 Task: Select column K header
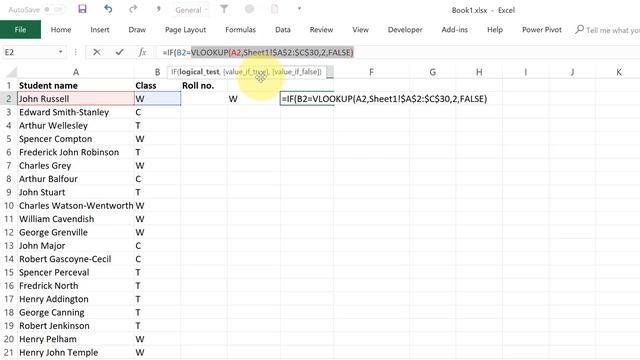point(619,72)
